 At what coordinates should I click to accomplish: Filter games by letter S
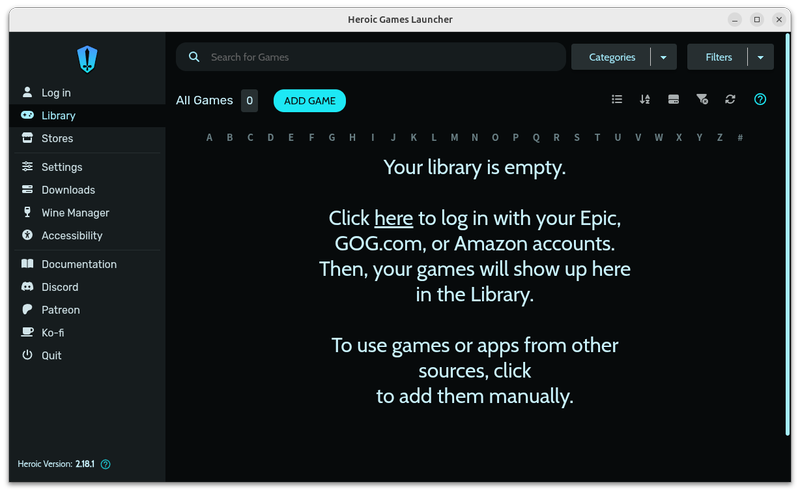pyautogui.click(x=577, y=137)
